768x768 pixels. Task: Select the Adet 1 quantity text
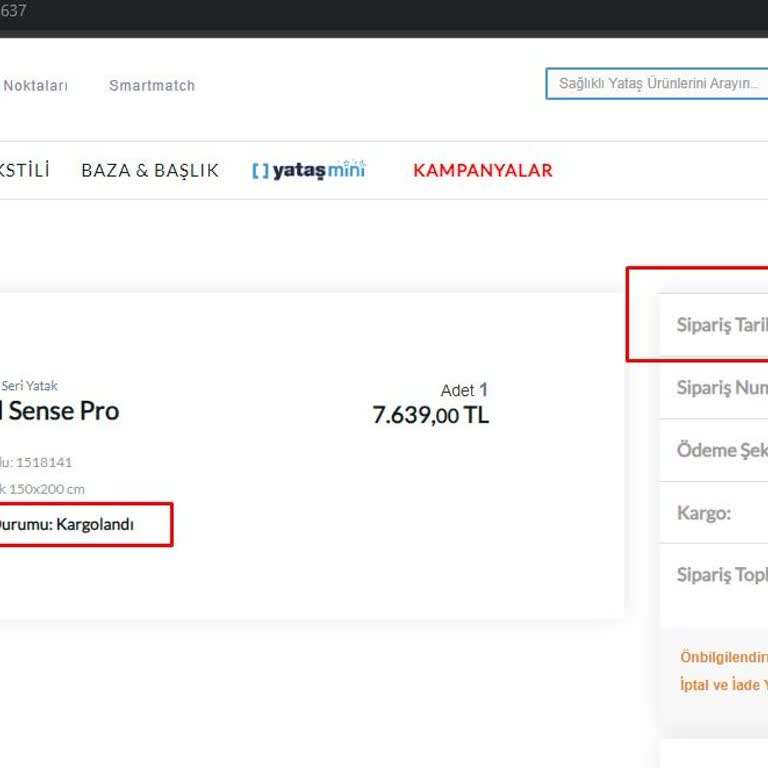click(464, 390)
